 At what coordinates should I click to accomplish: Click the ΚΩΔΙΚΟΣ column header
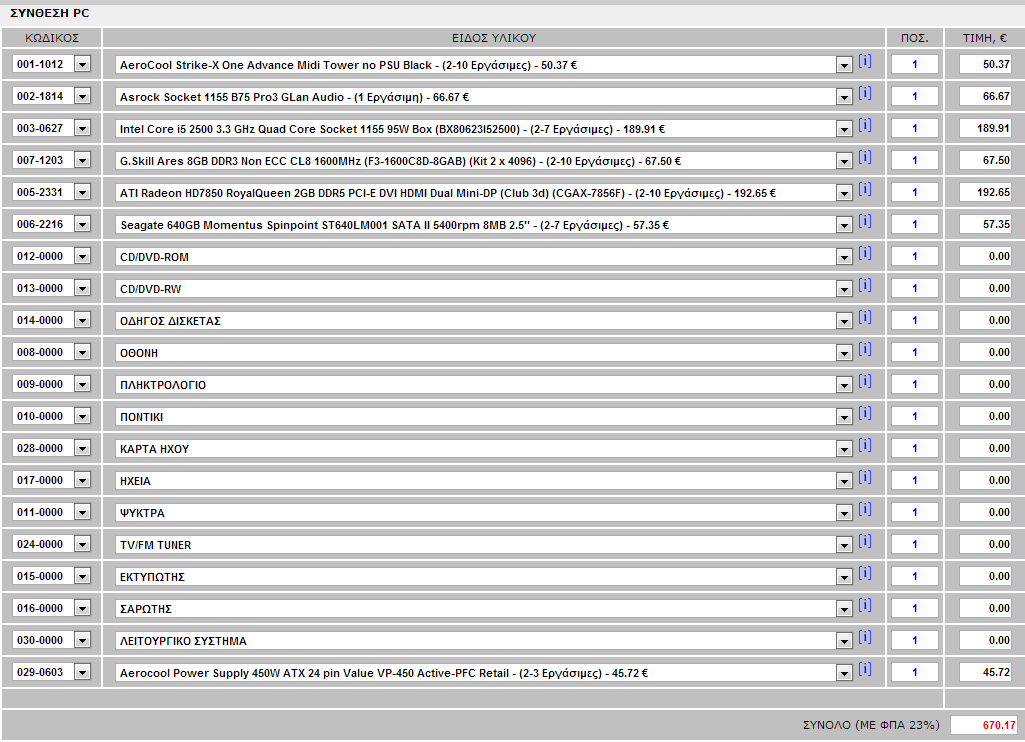tap(52, 38)
